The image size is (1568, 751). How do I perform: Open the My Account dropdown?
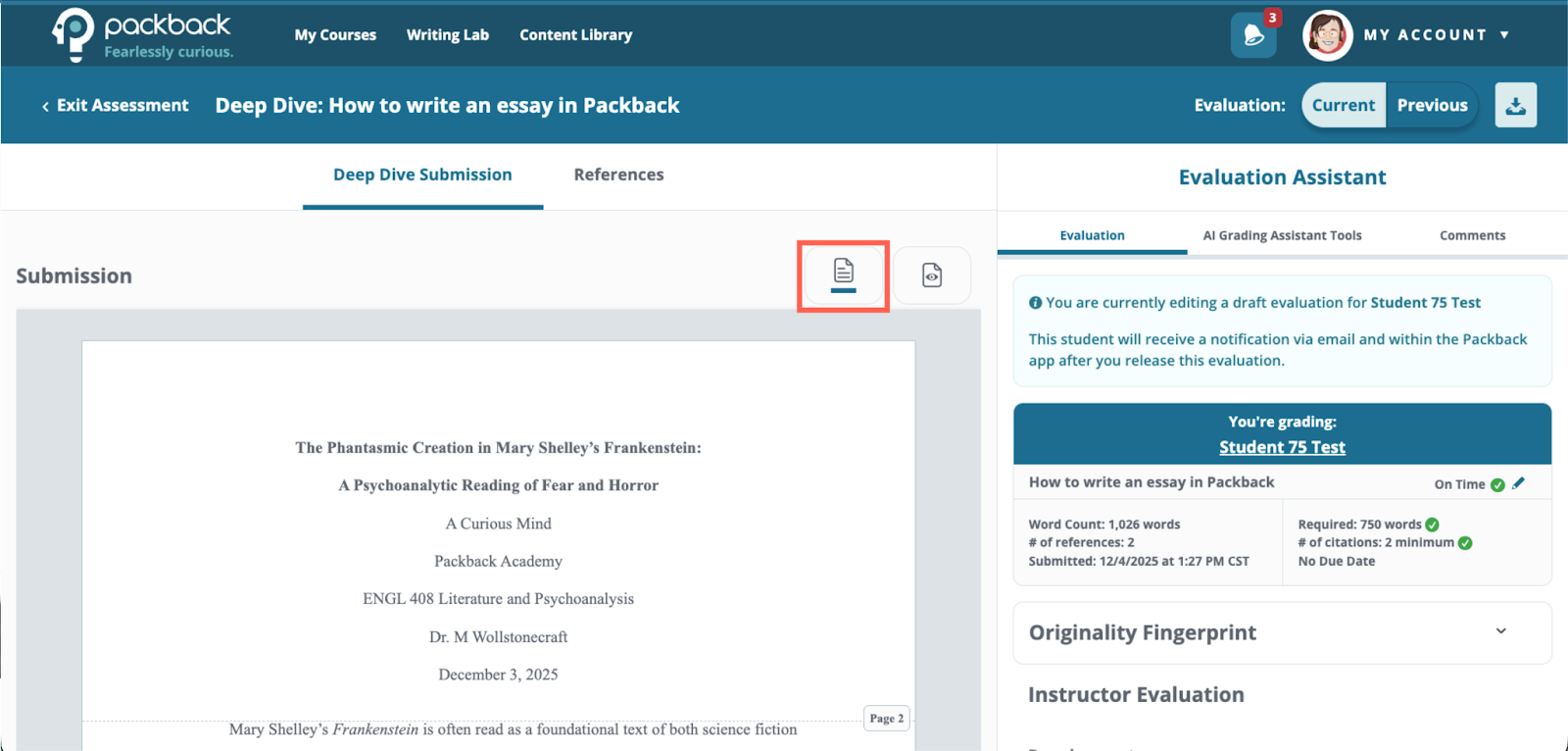1436,35
